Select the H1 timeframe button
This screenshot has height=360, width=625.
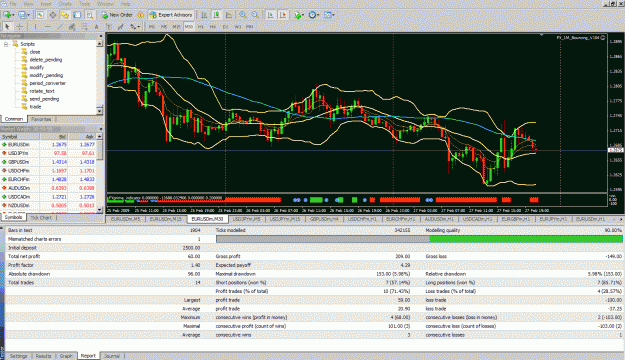[201, 27]
